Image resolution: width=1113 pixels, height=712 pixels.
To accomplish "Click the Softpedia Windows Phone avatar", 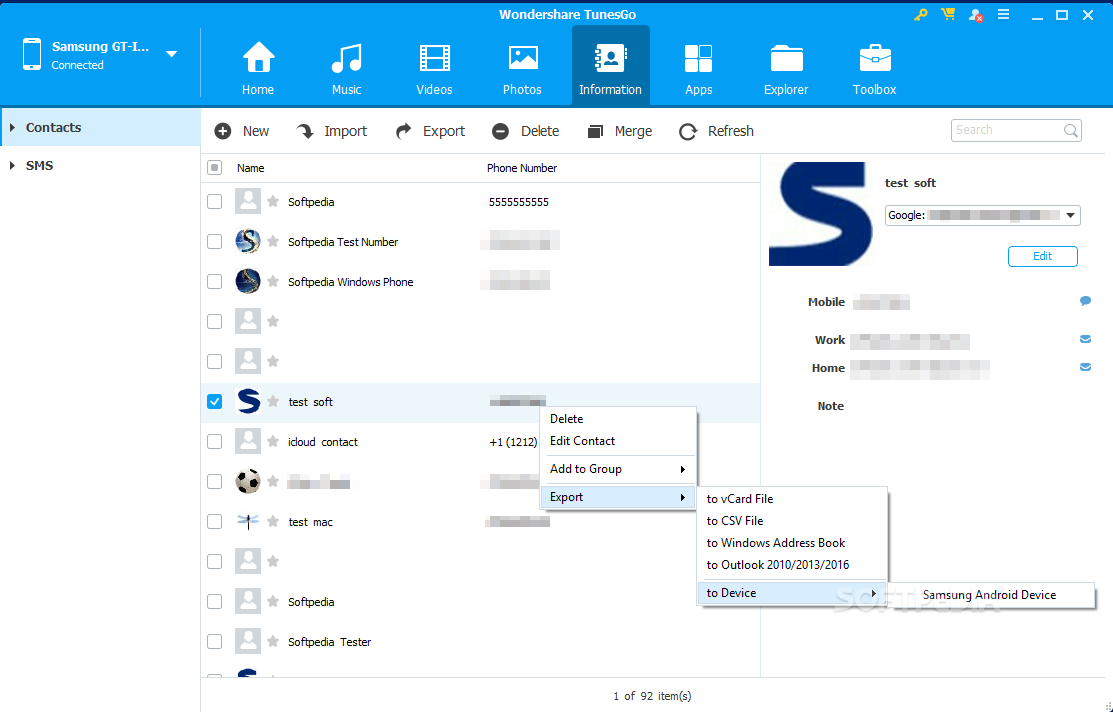I will [248, 282].
